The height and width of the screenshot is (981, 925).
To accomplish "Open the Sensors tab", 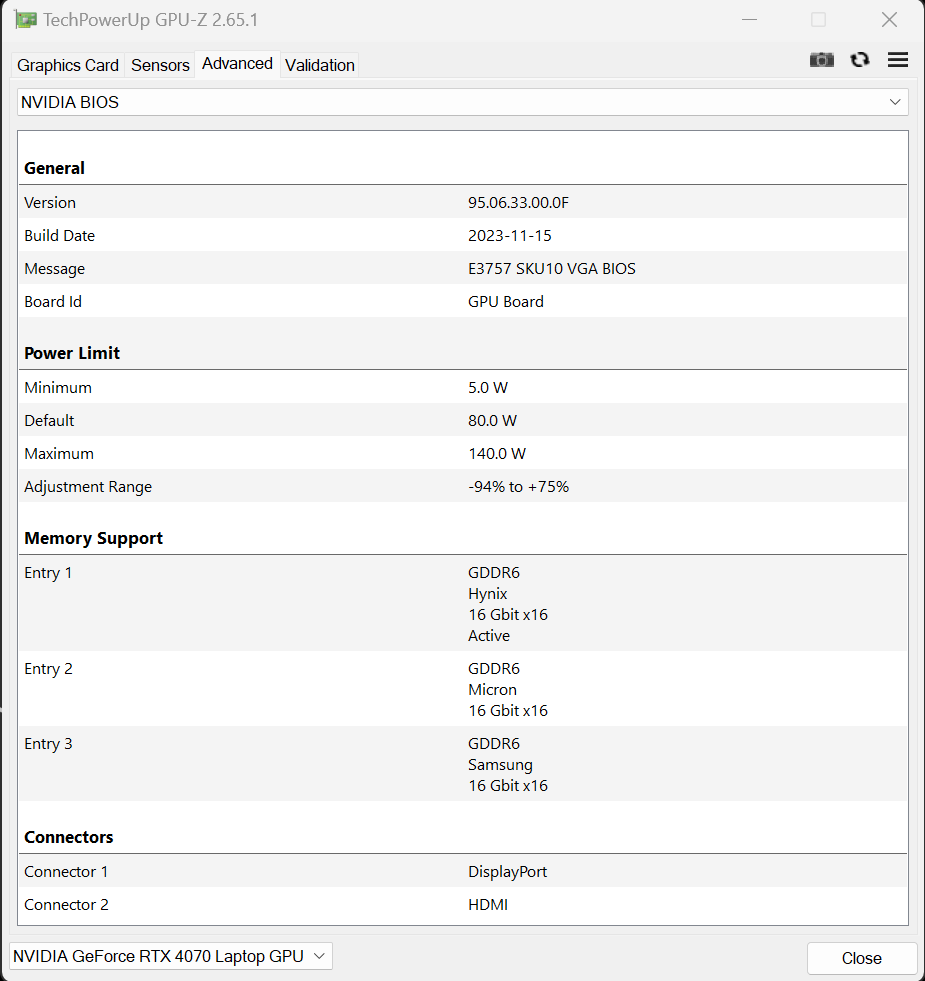I will pyautogui.click(x=160, y=65).
